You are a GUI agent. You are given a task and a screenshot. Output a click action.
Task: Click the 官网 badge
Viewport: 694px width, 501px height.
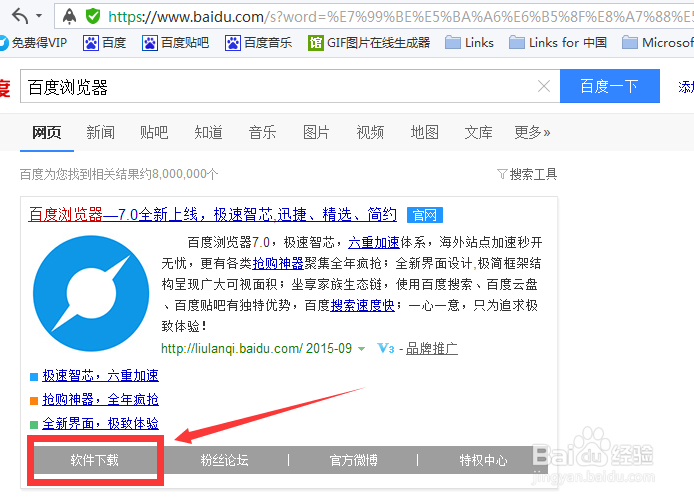click(425, 215)
